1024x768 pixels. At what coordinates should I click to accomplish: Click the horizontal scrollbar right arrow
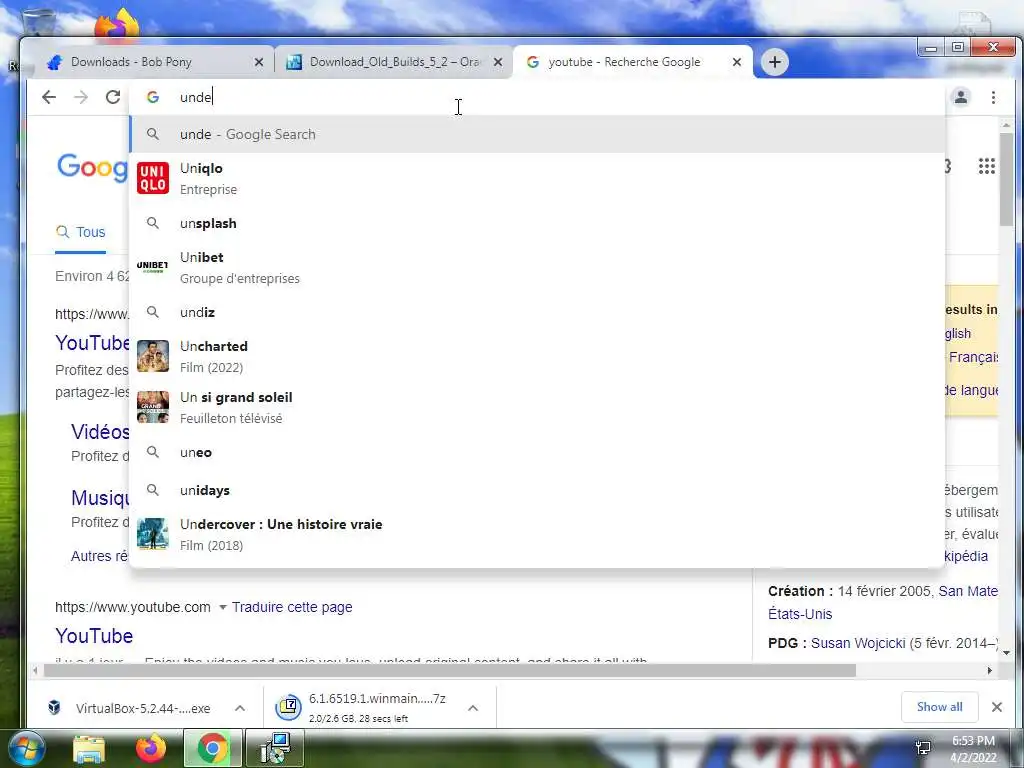tap(989, 671)
